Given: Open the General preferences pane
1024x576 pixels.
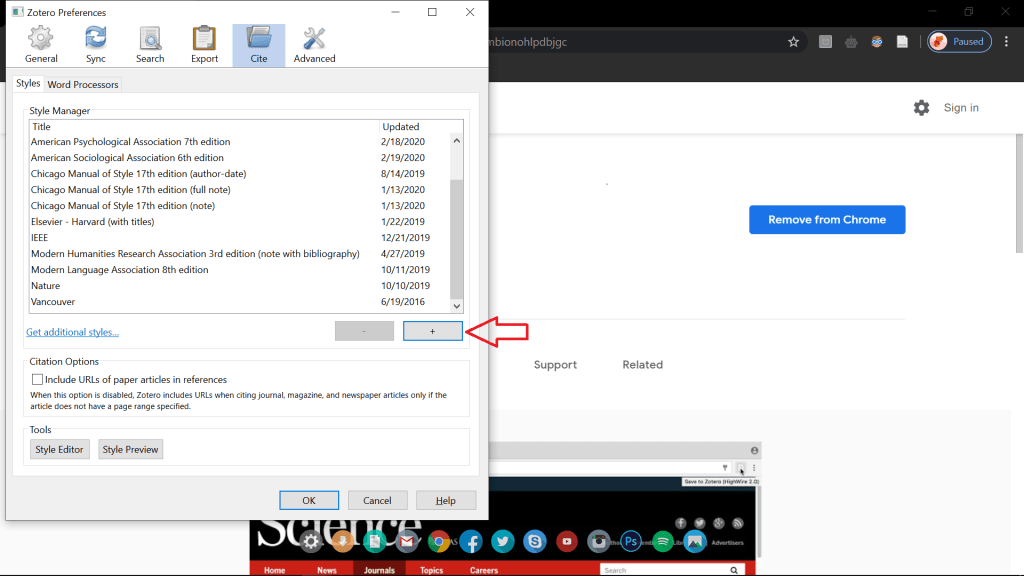Looking at the screenshot, I should click(x=41, y=46).
